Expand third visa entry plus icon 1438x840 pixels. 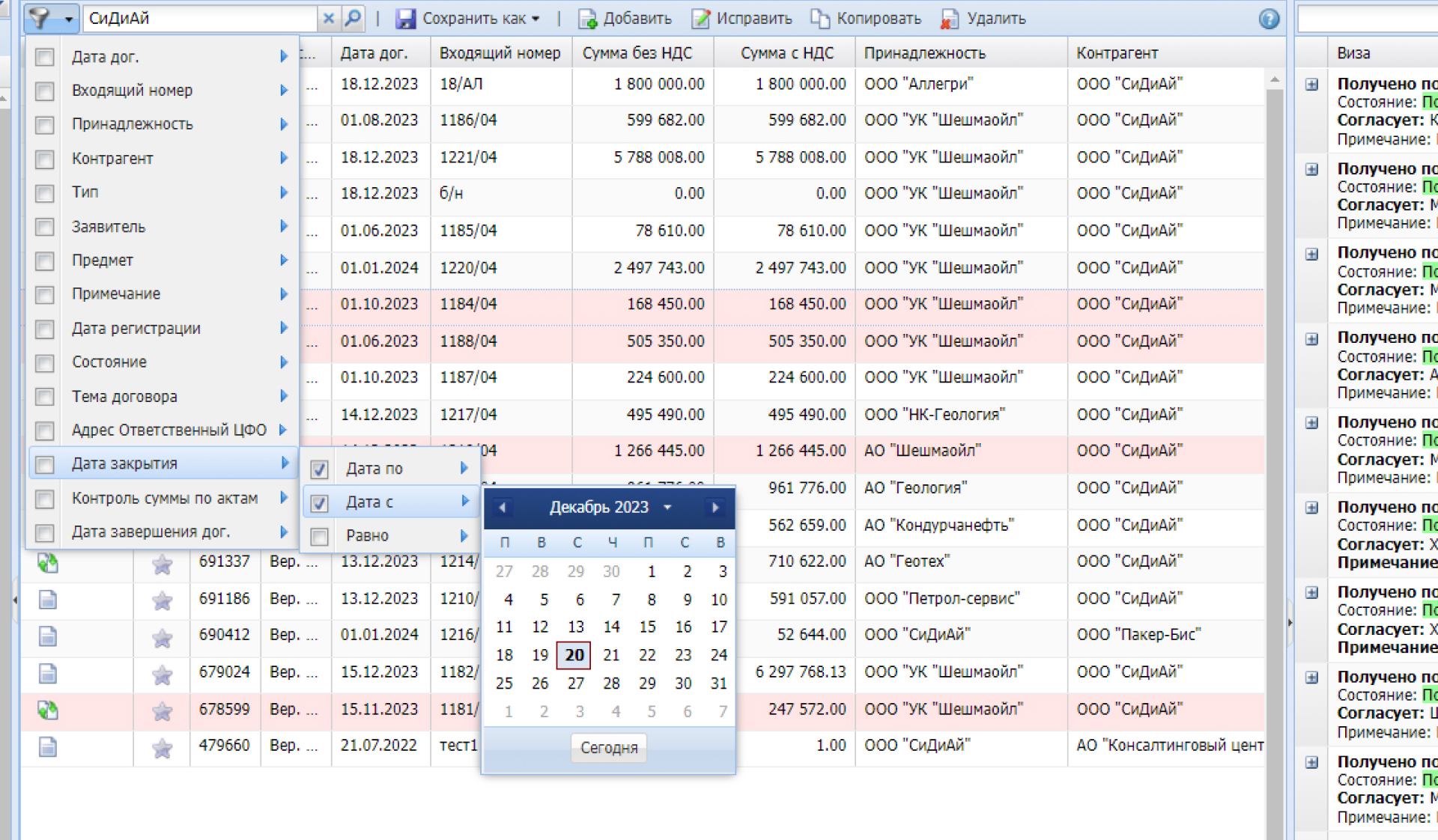click(1311, 254)
